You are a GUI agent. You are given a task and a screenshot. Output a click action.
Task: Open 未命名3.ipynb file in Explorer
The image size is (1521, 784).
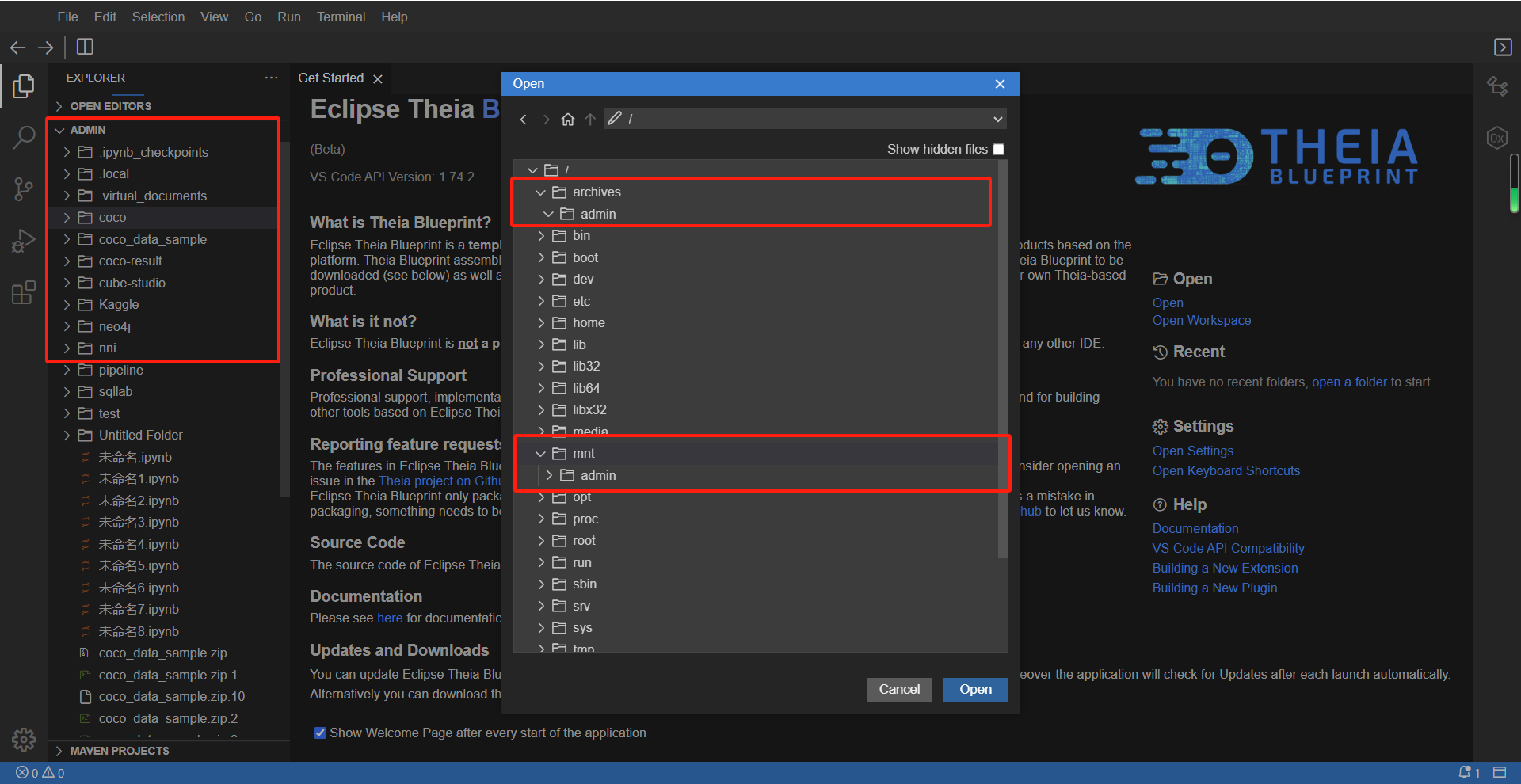tap(138, 523)
